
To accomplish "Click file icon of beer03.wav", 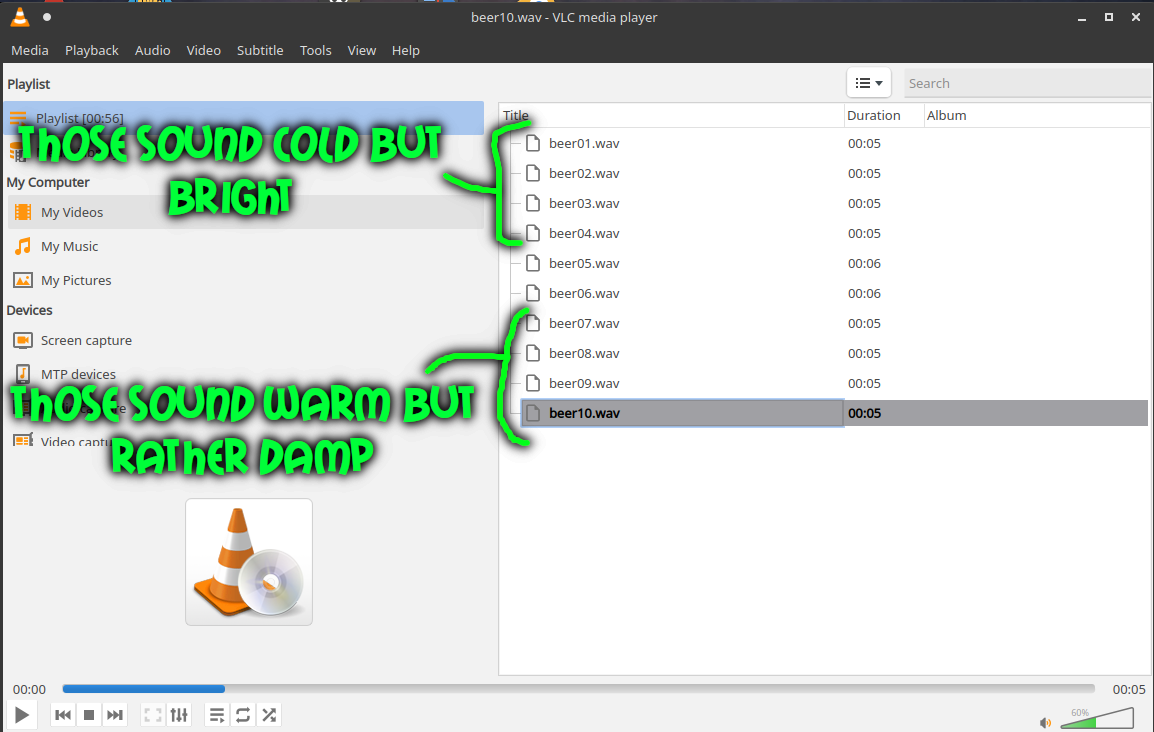I will (x=533, y=203).
